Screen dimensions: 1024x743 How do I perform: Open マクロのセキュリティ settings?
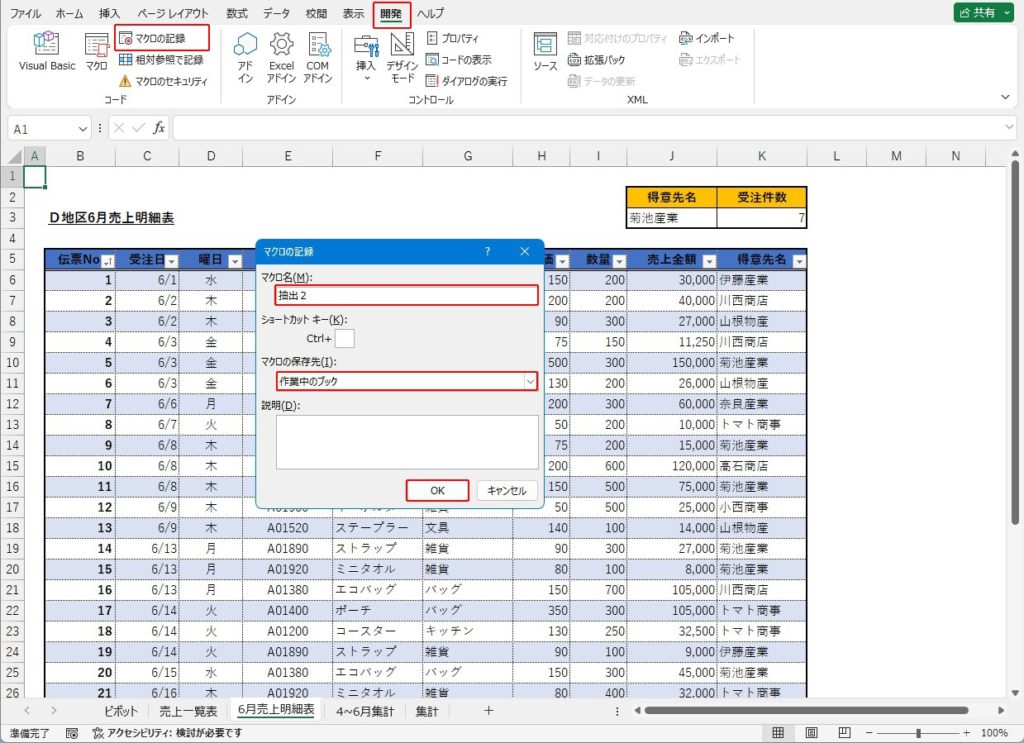(x=163, y=81)
